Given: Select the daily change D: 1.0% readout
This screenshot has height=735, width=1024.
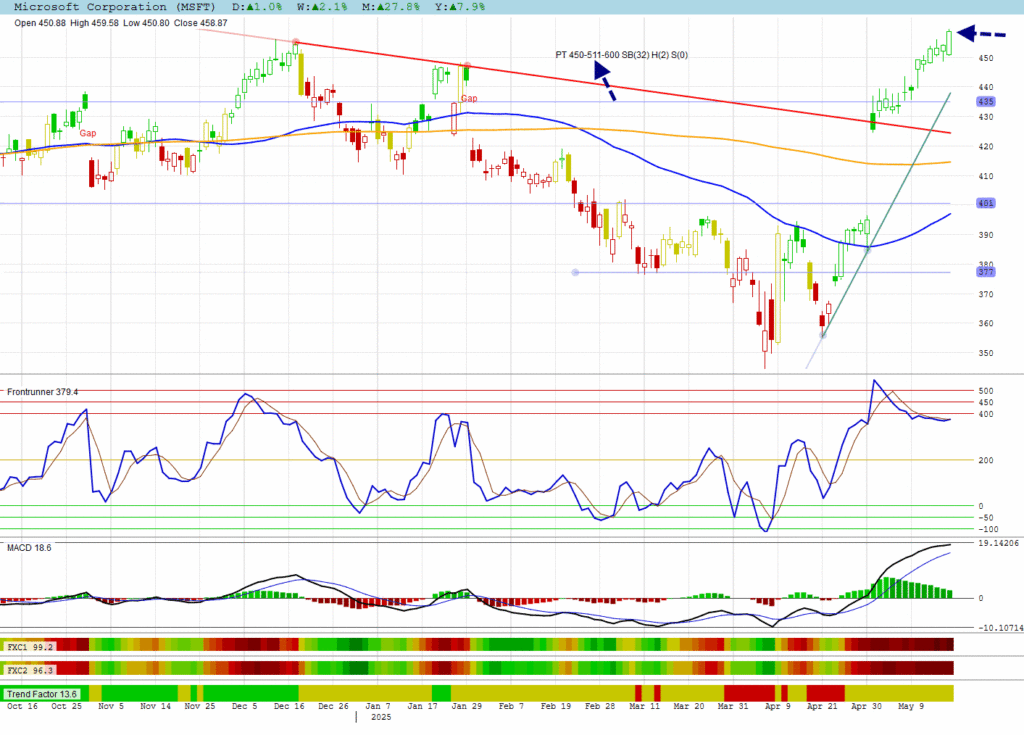Looking at the screenshot, I should 257,7.
